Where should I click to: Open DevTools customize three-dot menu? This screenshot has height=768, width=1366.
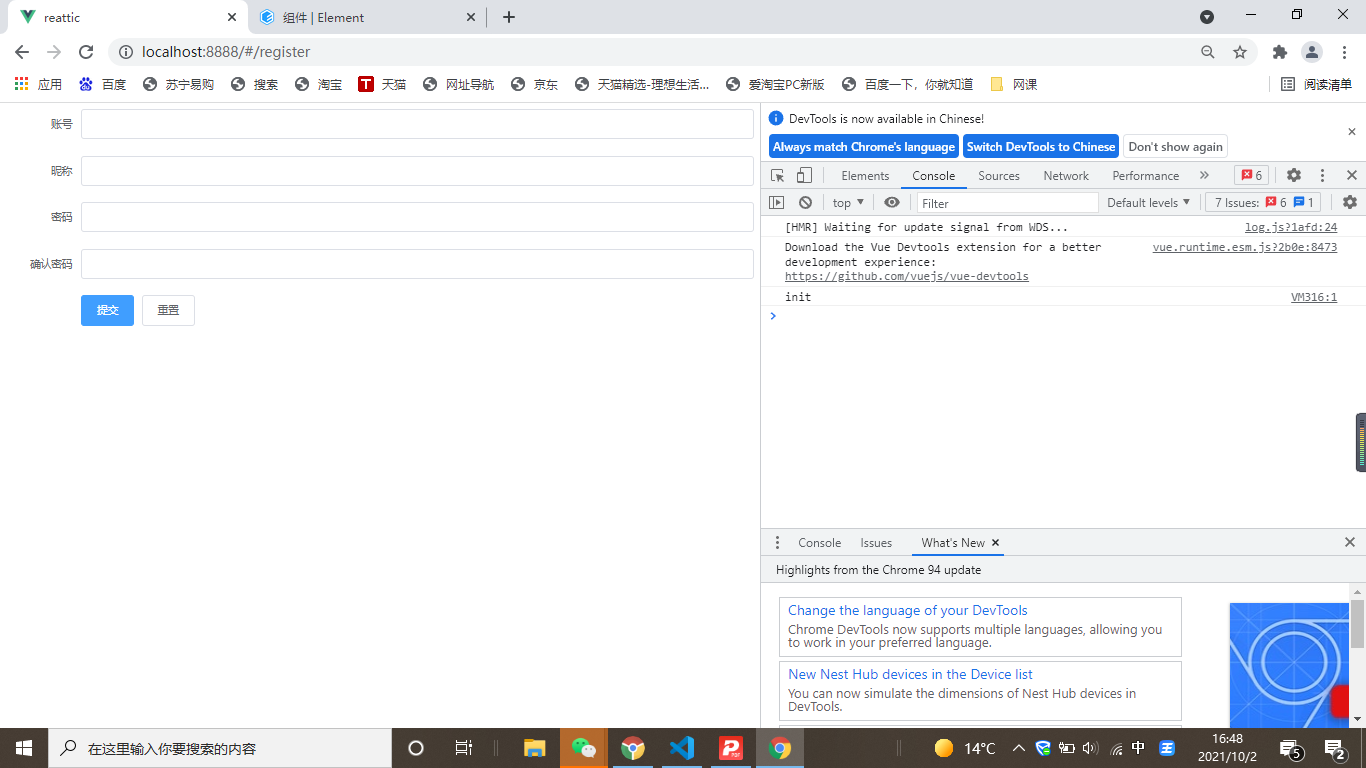coord(1322,175)
